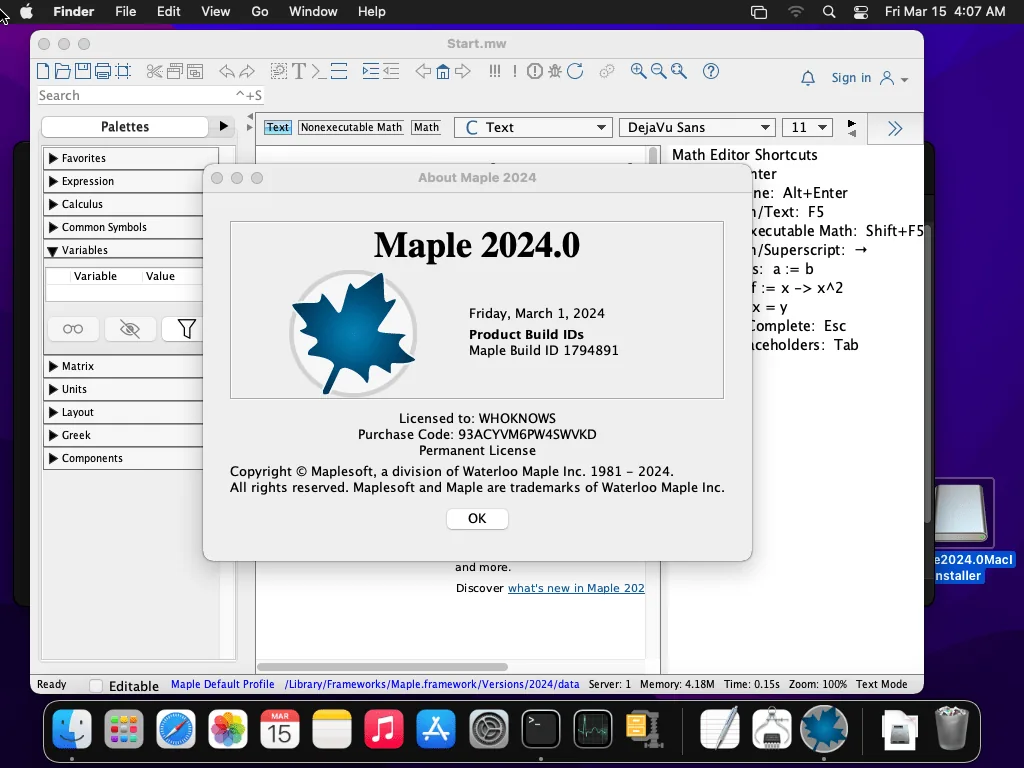Insert code edit region icon
Image resolution: width=1024 pixels, height=768 pixels.
pos(279,71)
